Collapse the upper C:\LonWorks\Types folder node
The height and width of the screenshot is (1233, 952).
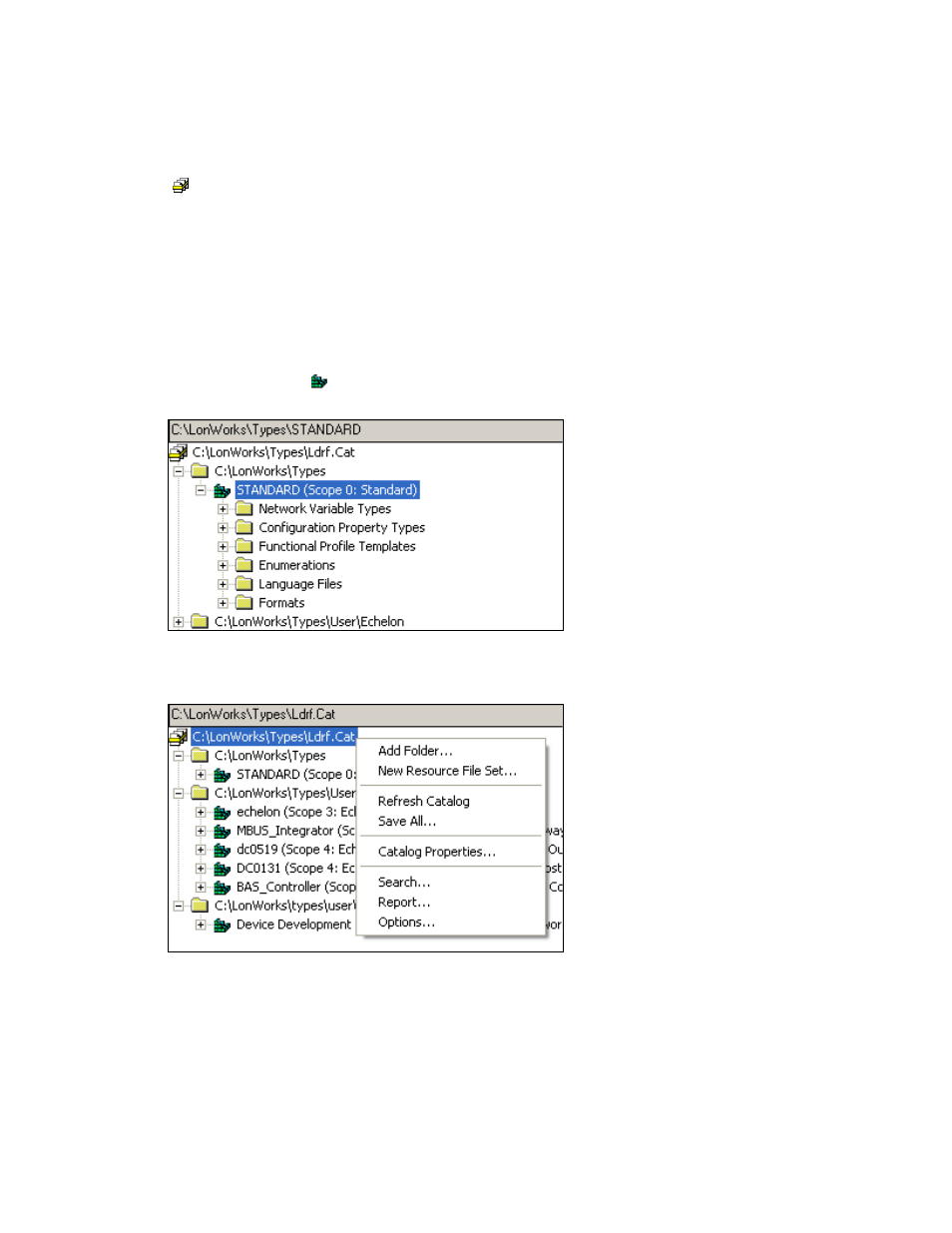click(x=179, y=471)
